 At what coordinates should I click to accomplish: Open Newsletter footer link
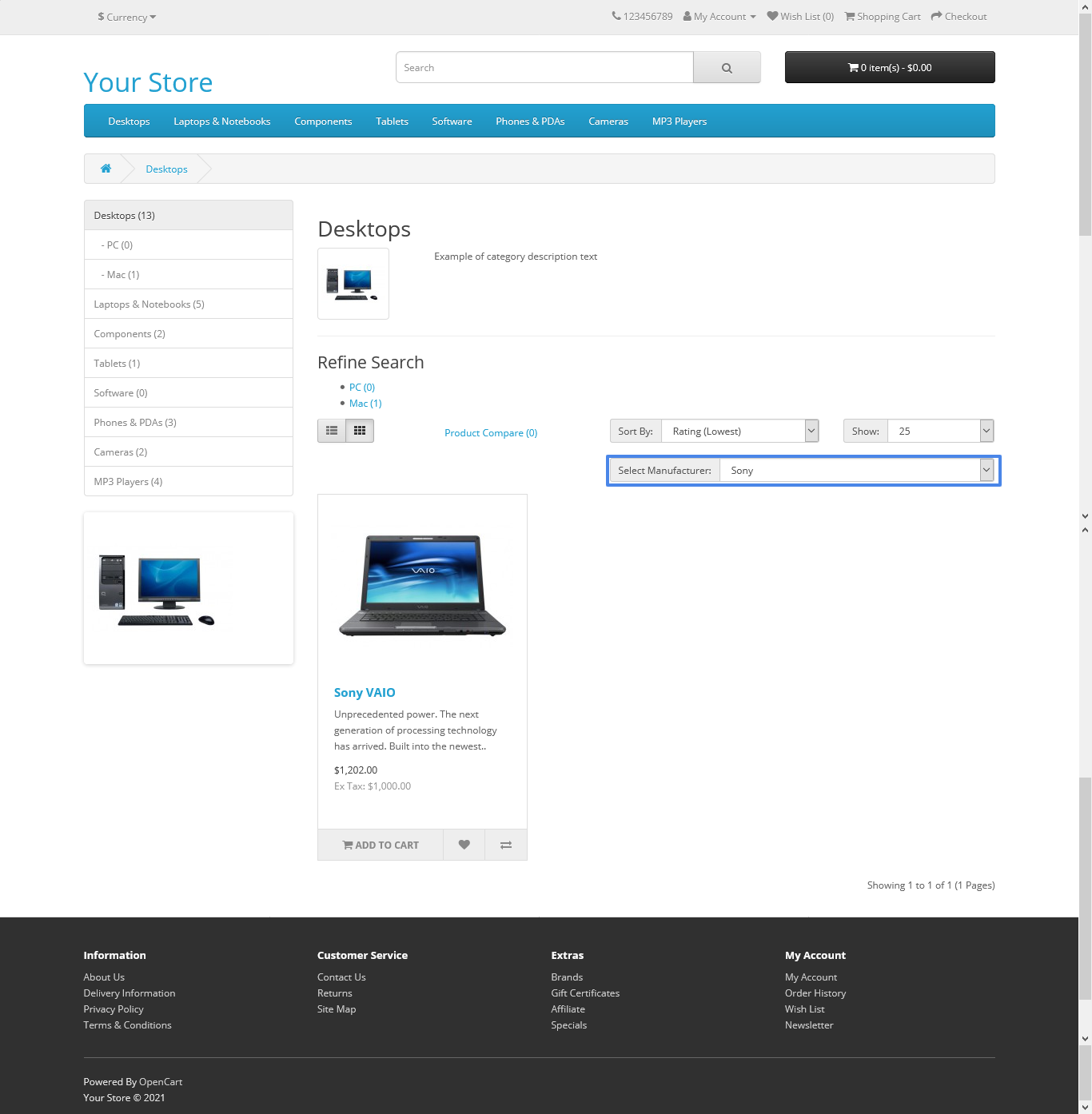click(809, 1025)
